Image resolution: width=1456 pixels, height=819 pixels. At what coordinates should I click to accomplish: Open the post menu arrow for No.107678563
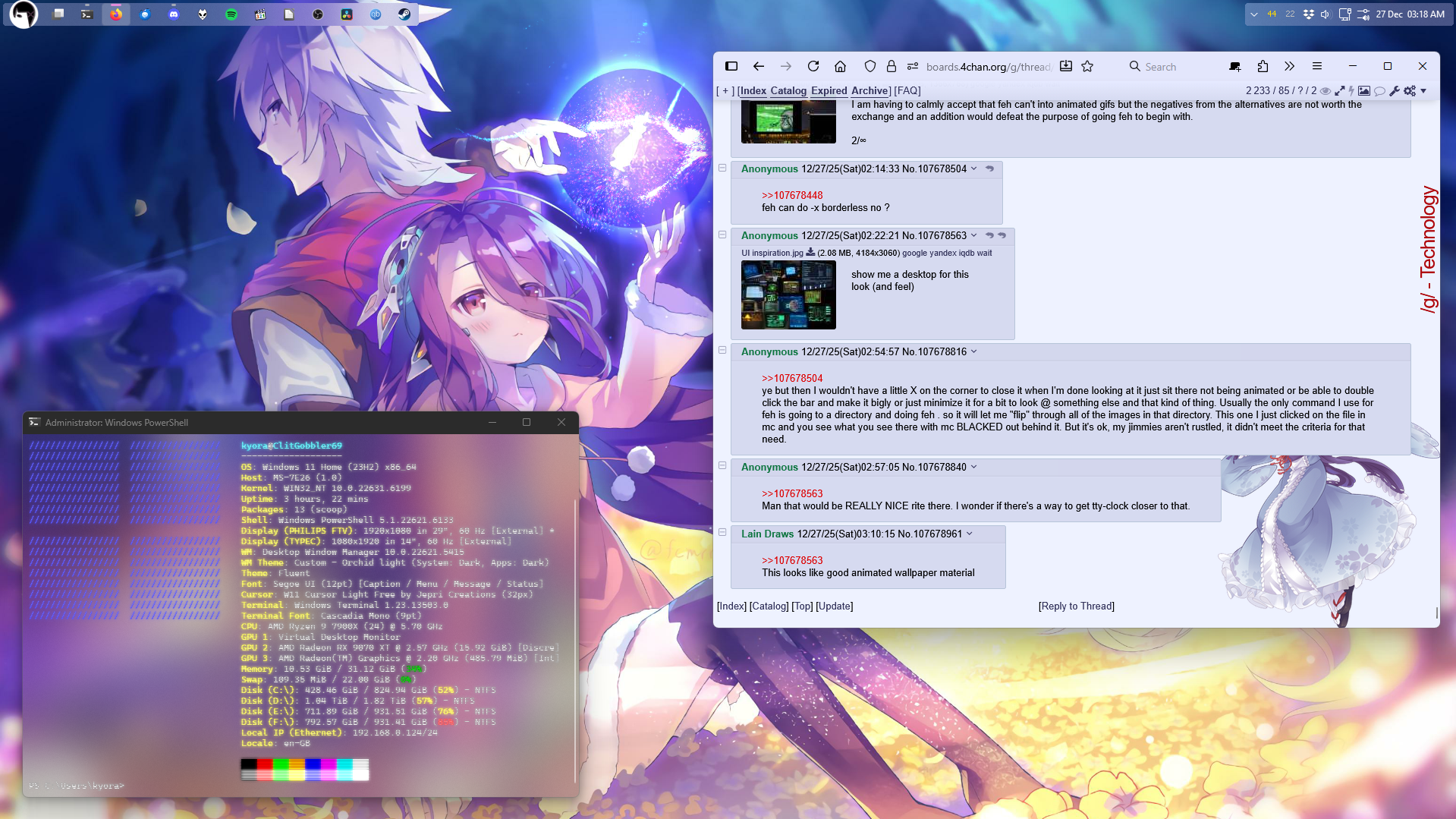tap(974, 235)
